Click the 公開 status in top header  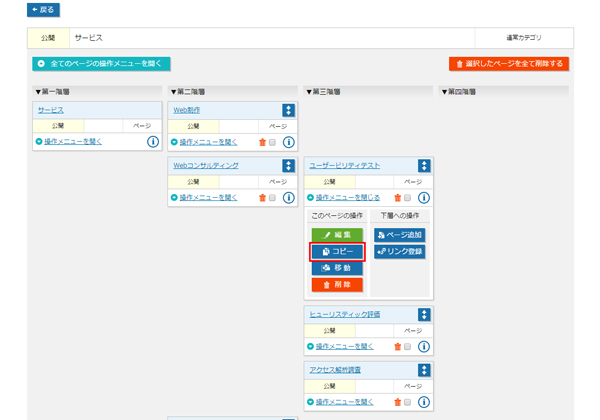48,38
